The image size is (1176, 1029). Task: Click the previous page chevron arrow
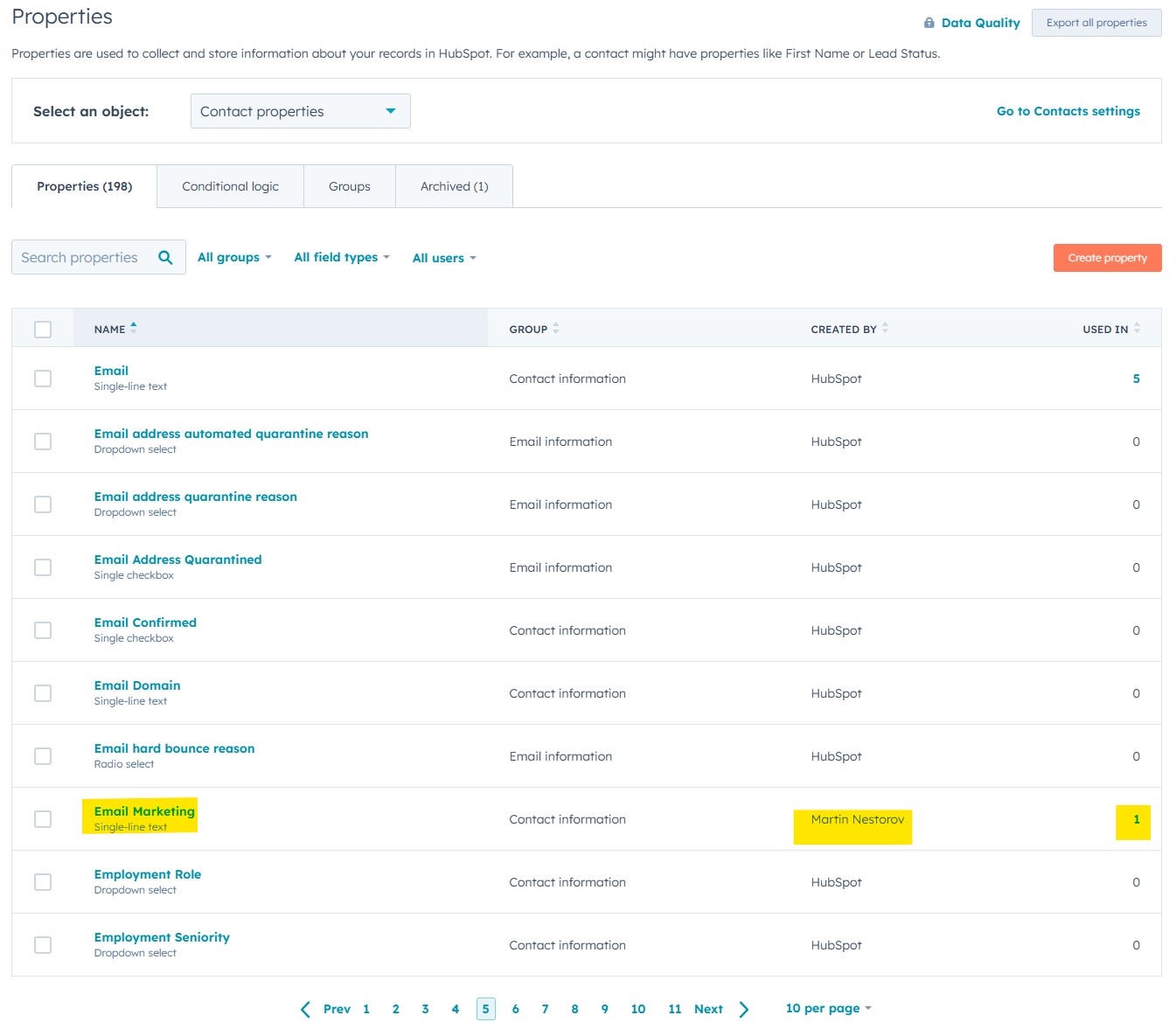pos(305,1009)
